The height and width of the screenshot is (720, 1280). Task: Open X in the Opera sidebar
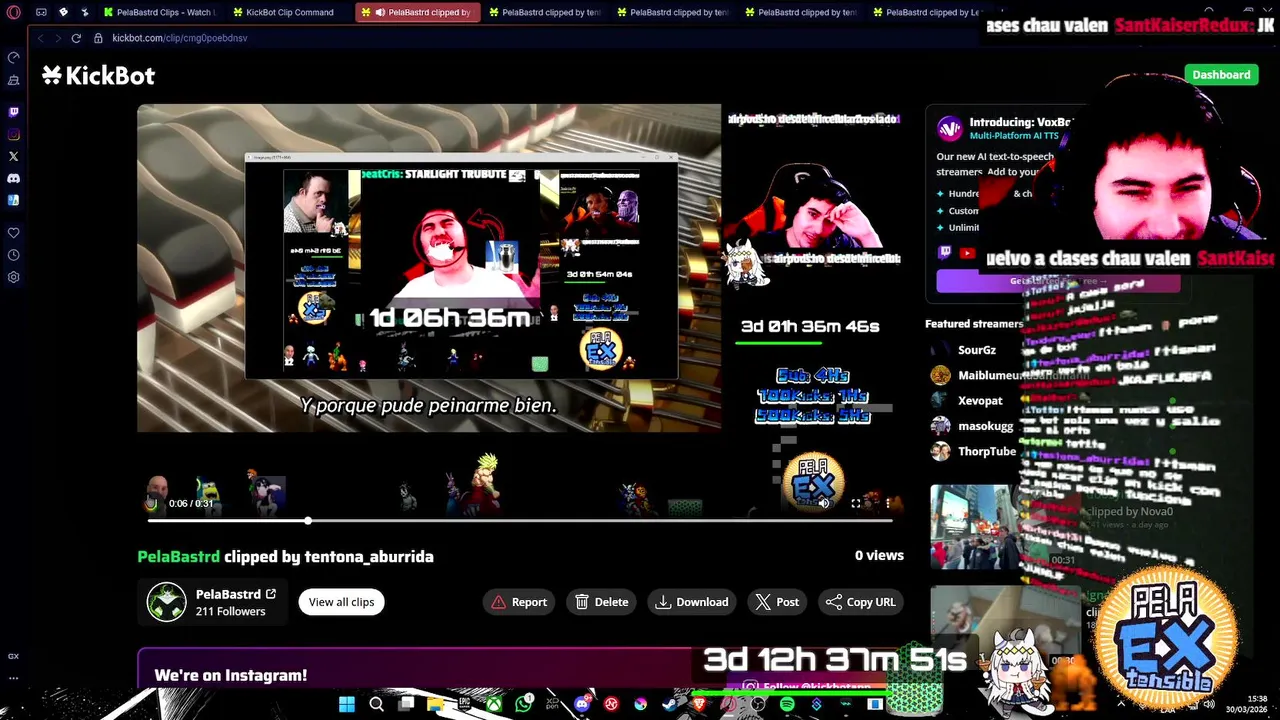tap(13, 156)
